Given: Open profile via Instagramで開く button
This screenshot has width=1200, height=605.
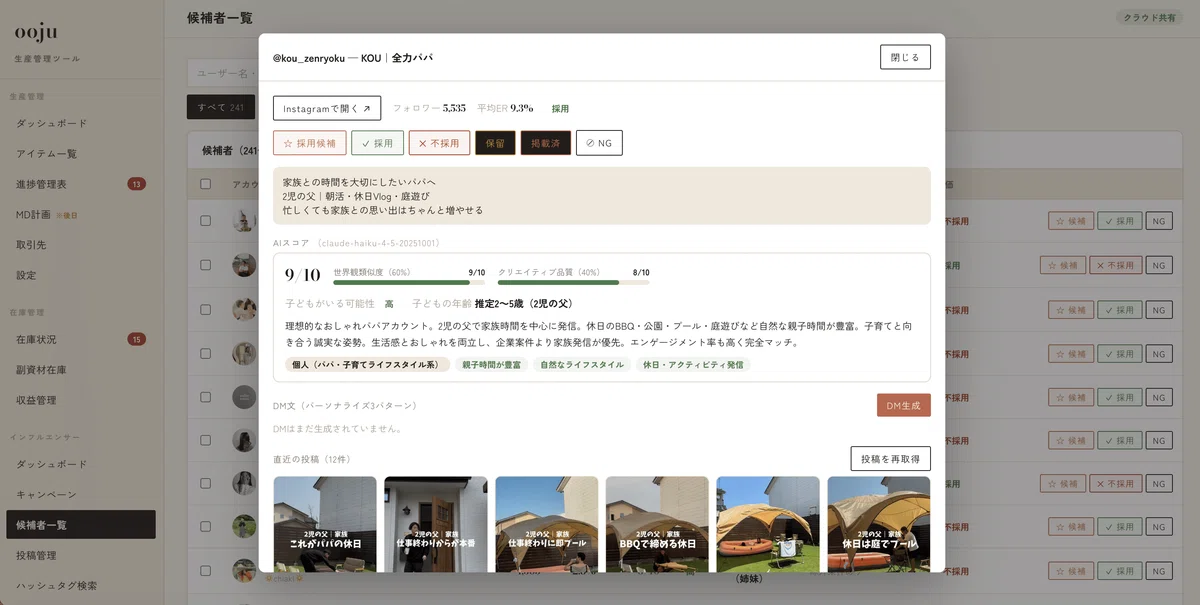Looking at the screenshot, I should click(x=327, y=108).
